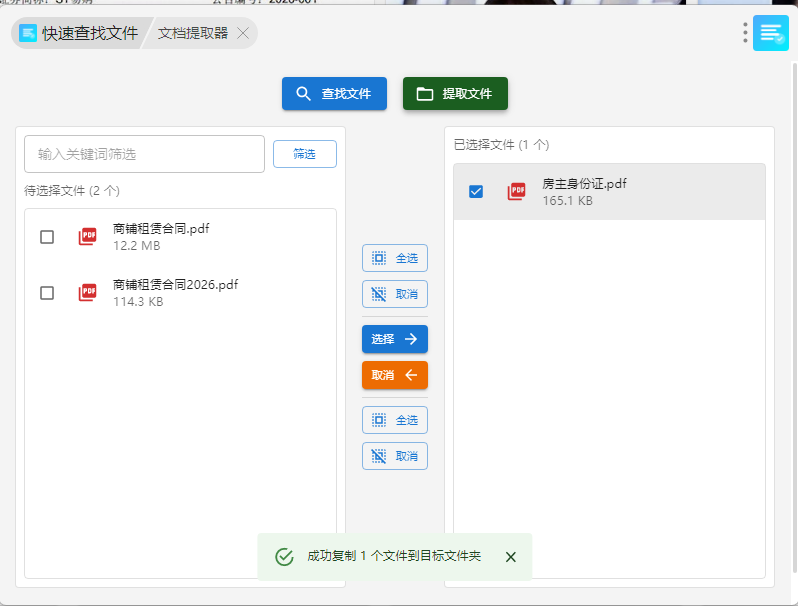Focus the 输入关键词筛选 input field

[144, 154]
